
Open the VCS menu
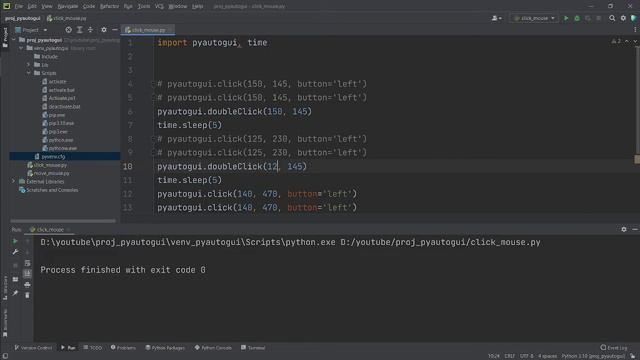pyautogui.click(x=159, y=6)
